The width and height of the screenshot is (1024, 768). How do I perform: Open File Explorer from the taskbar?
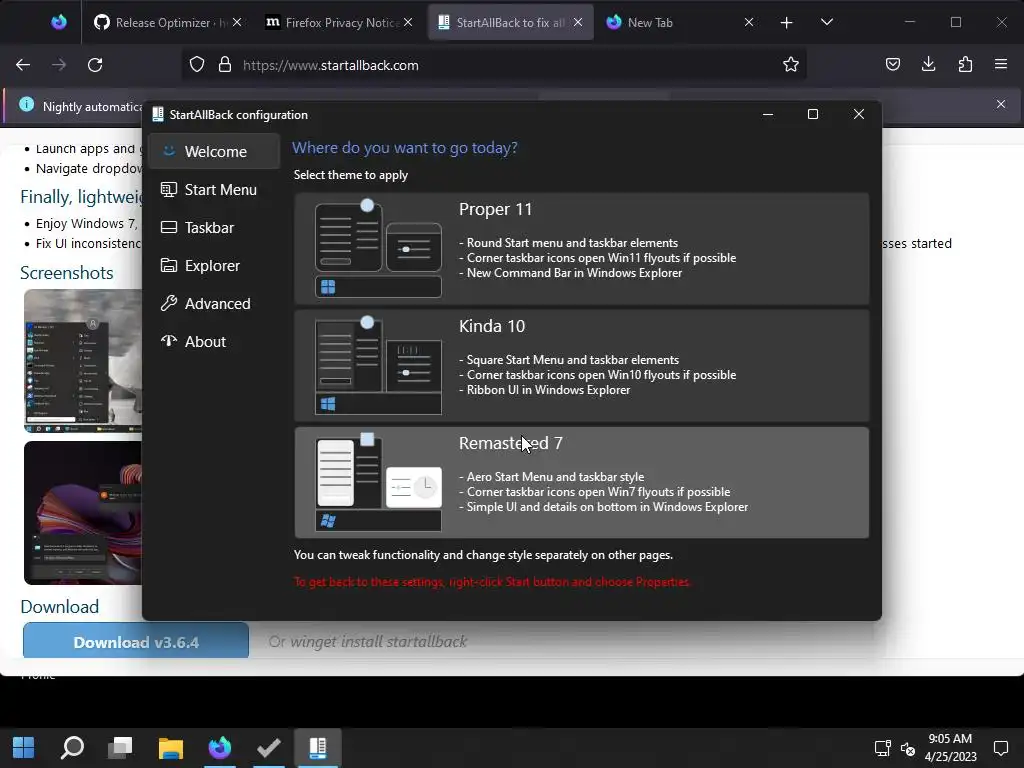coord(171,748)
